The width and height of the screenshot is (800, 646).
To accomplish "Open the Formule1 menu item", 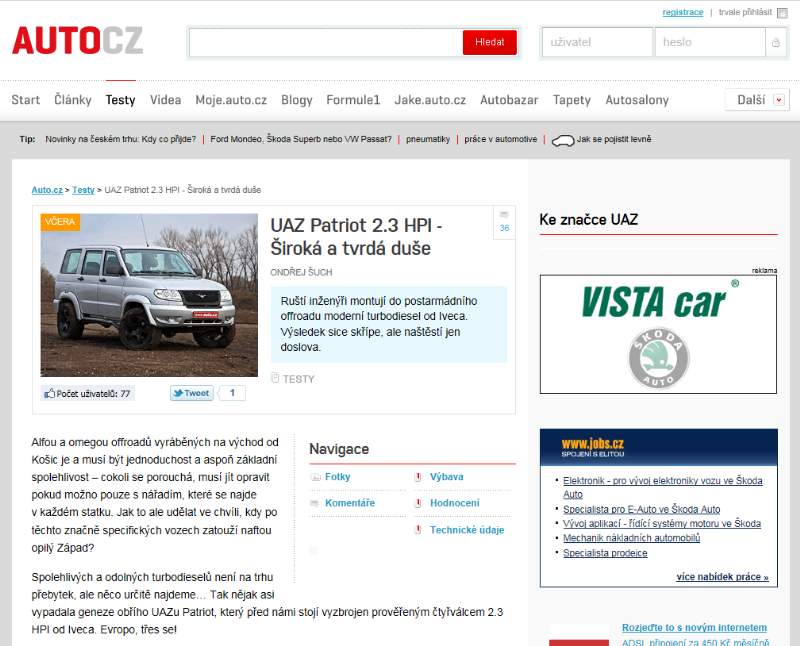I will coord(353,100).
